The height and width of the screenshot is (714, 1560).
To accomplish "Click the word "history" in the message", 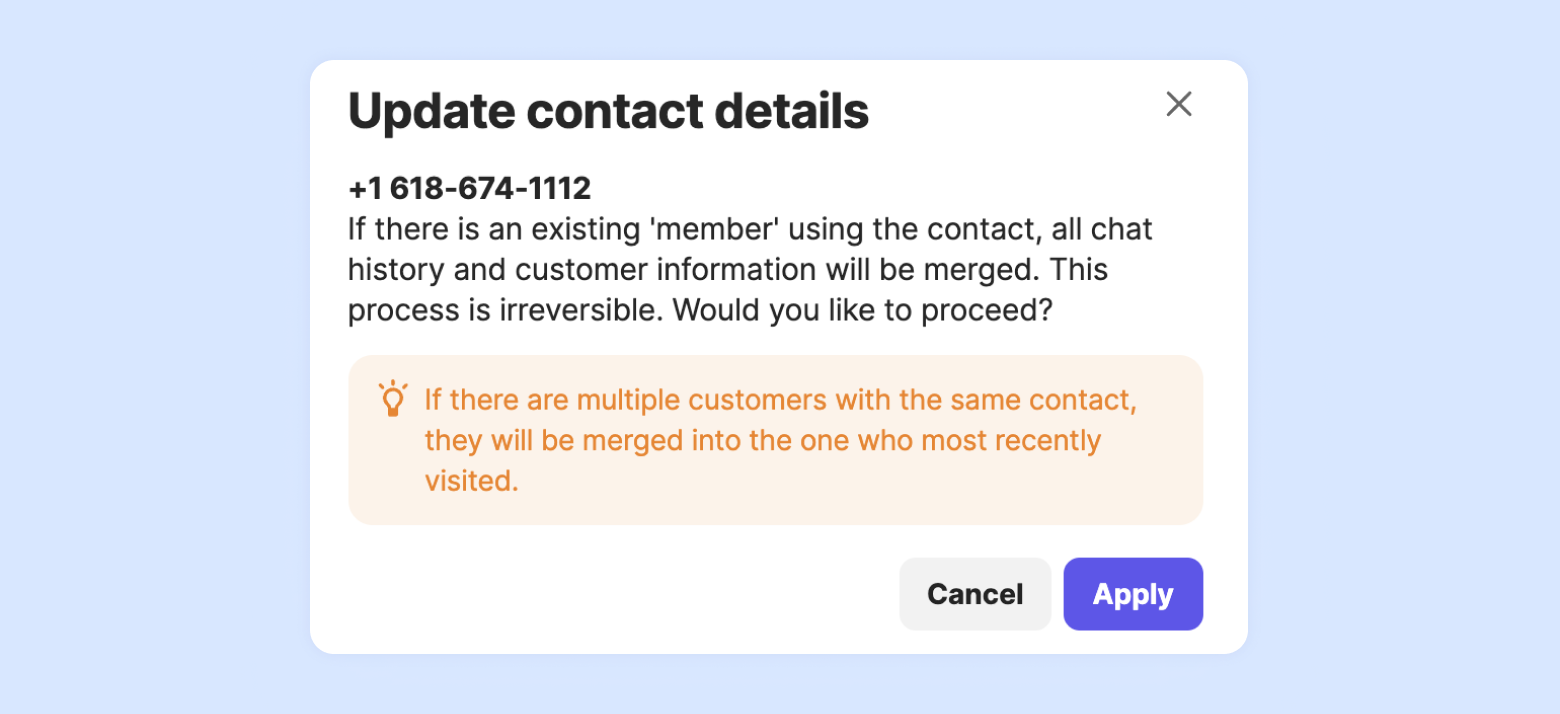I will [x=396, y=270].
